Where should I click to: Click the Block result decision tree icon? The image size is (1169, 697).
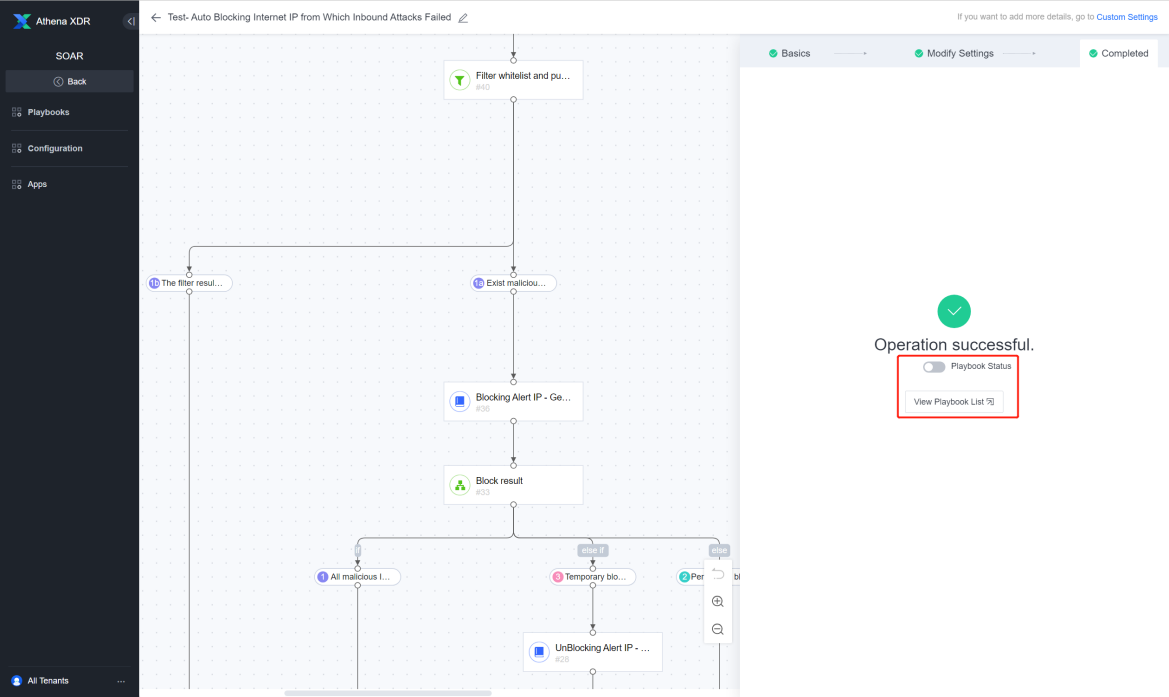tap(459, 485)
